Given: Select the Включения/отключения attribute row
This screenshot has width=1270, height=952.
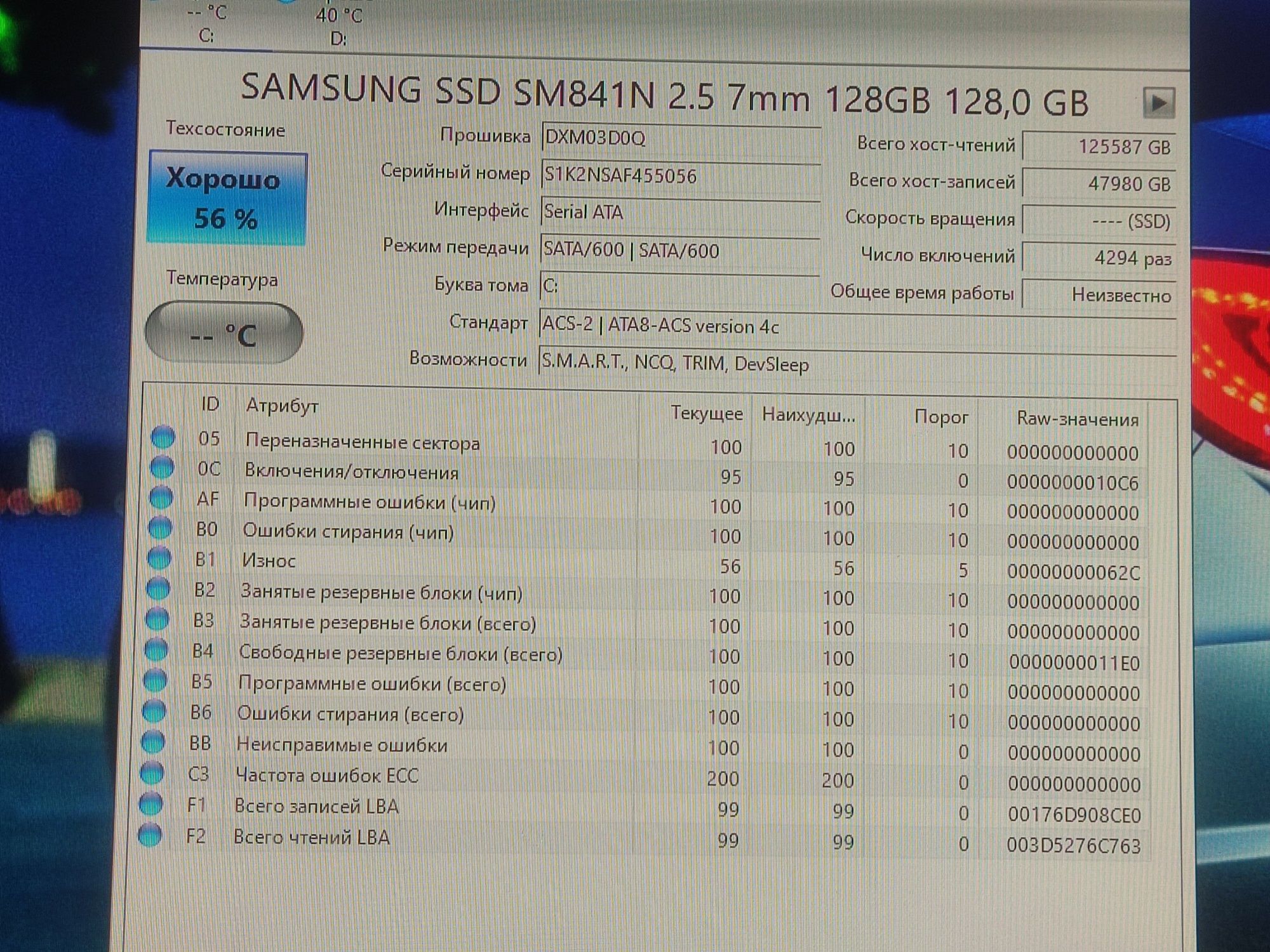Looking at the screenshot, I should (648, 475).
